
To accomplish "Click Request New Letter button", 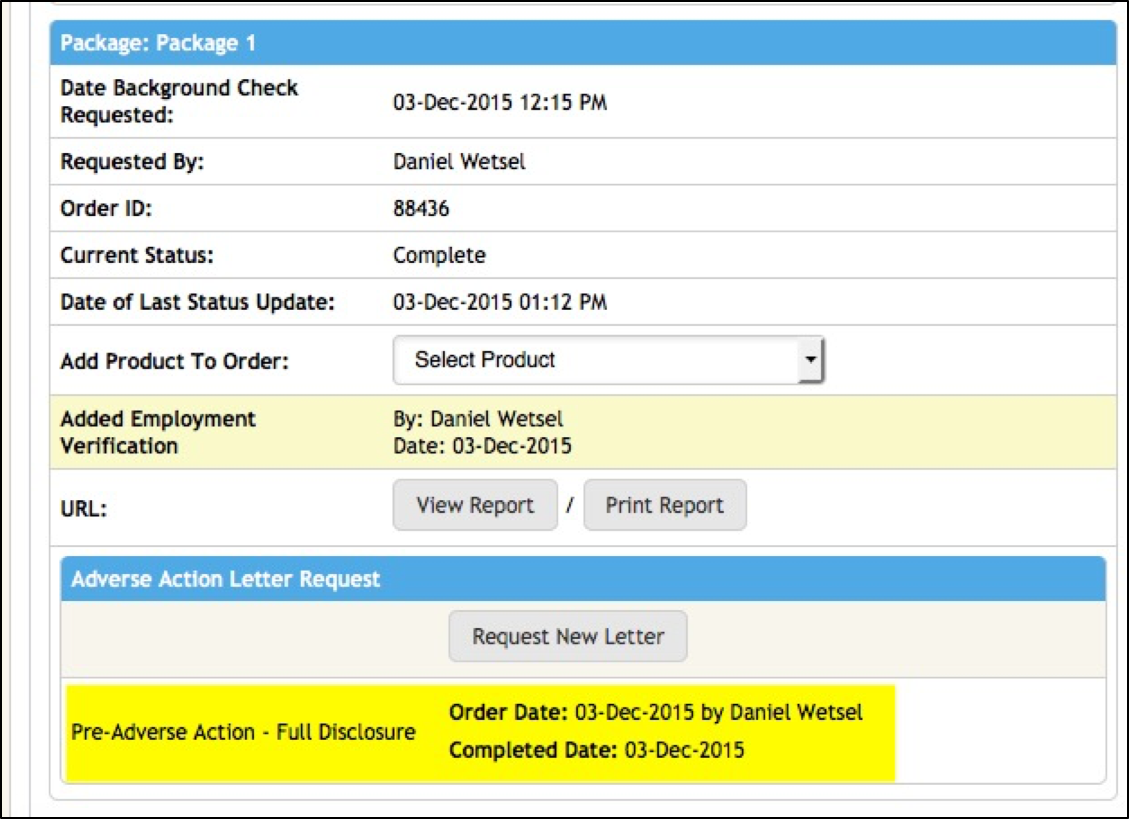I will [x=568, y=637].
